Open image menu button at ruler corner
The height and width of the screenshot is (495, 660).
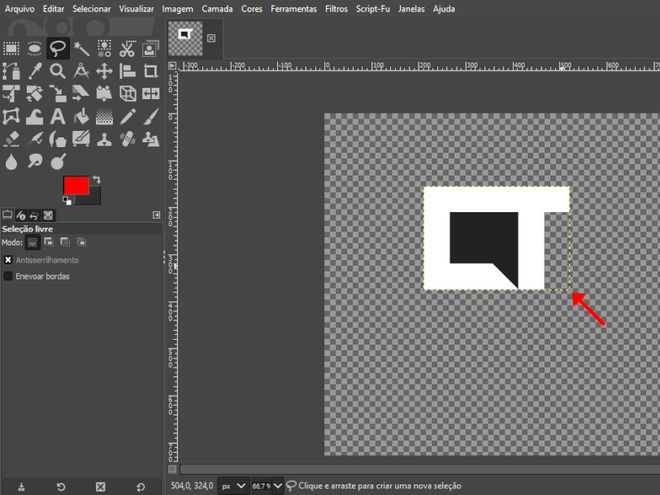[172, 66]
